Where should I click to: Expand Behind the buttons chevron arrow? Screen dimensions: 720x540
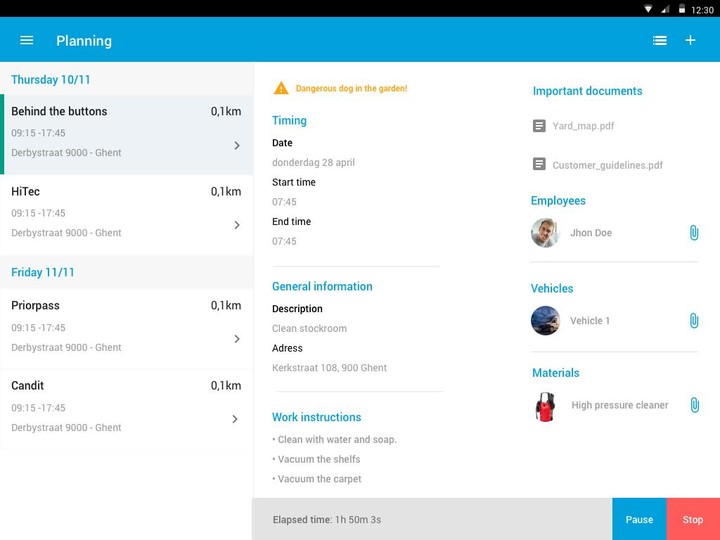pyautogui.click(x=237, y=145)
